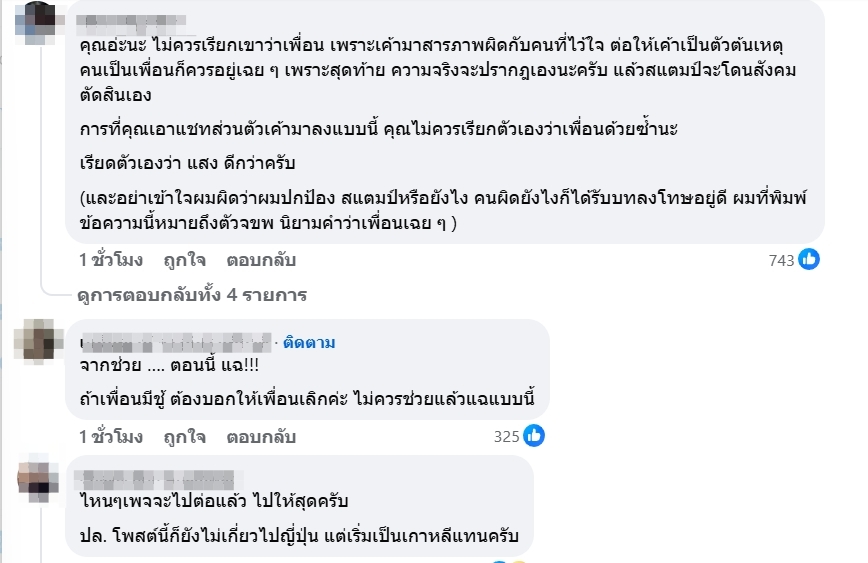
Task: Click the comment bubble starting with จากช่วย
Action: tap(307, 369)
